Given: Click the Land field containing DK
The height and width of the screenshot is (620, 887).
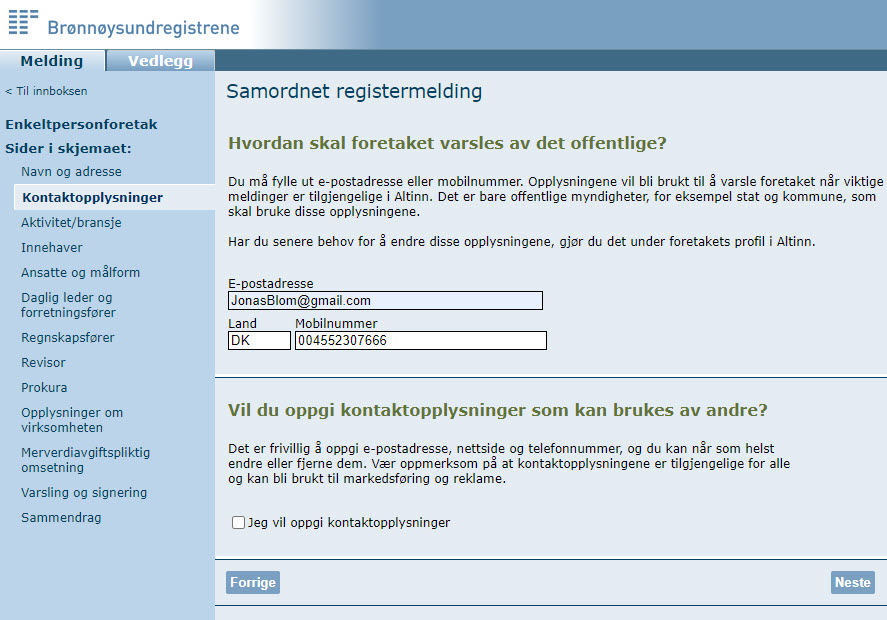Looking at the screenshot, I should [x=259, y=341].
